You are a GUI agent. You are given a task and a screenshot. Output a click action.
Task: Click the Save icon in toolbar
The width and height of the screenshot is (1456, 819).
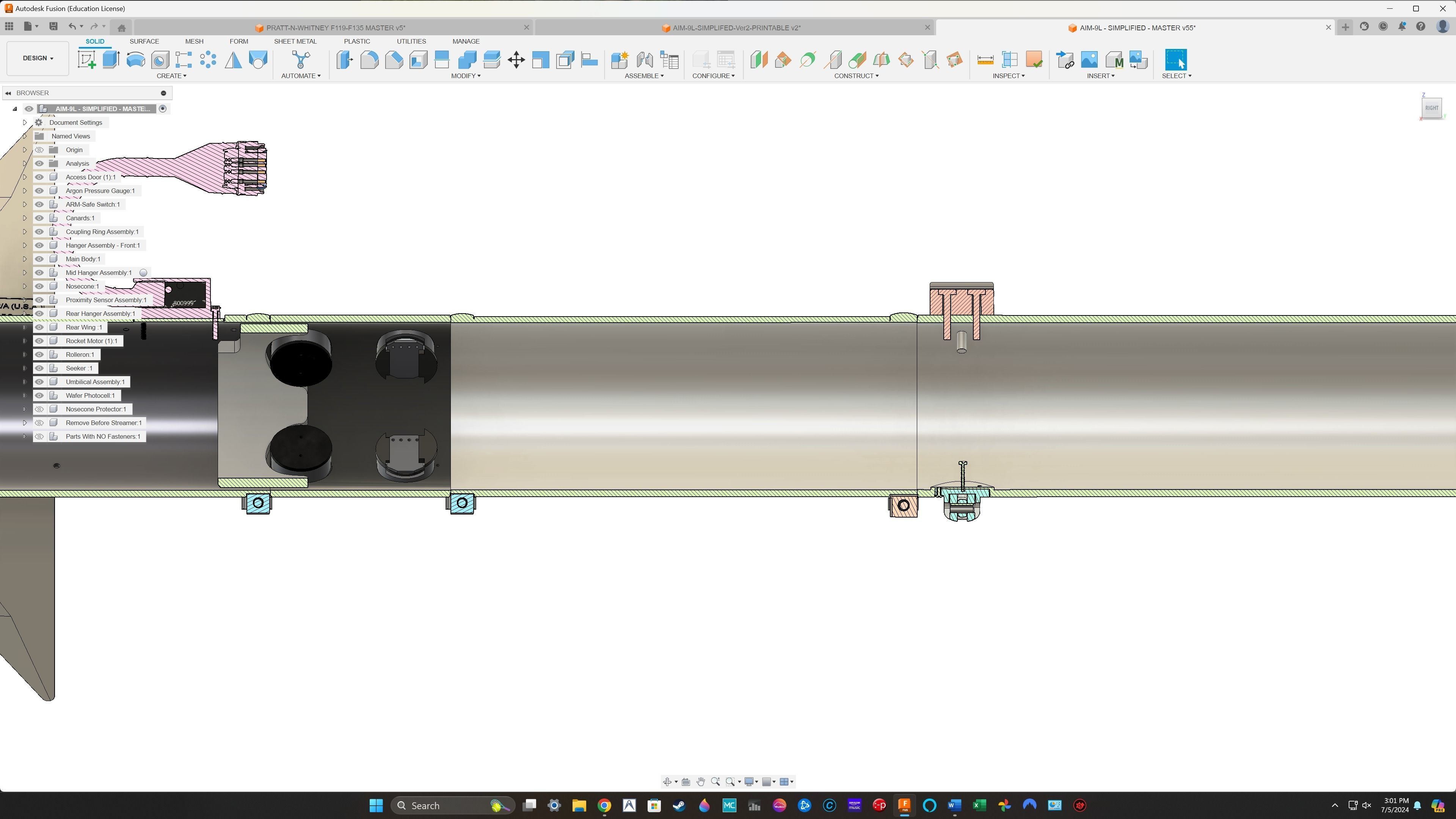click(53, 26)
